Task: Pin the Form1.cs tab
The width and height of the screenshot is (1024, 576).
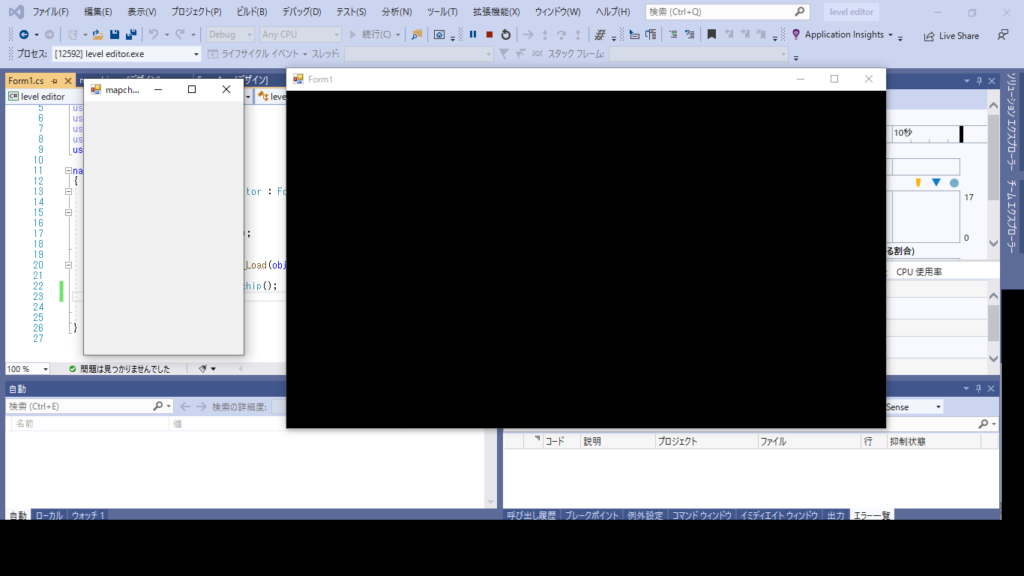Action: pyautogui.click(x=54, y=80)
